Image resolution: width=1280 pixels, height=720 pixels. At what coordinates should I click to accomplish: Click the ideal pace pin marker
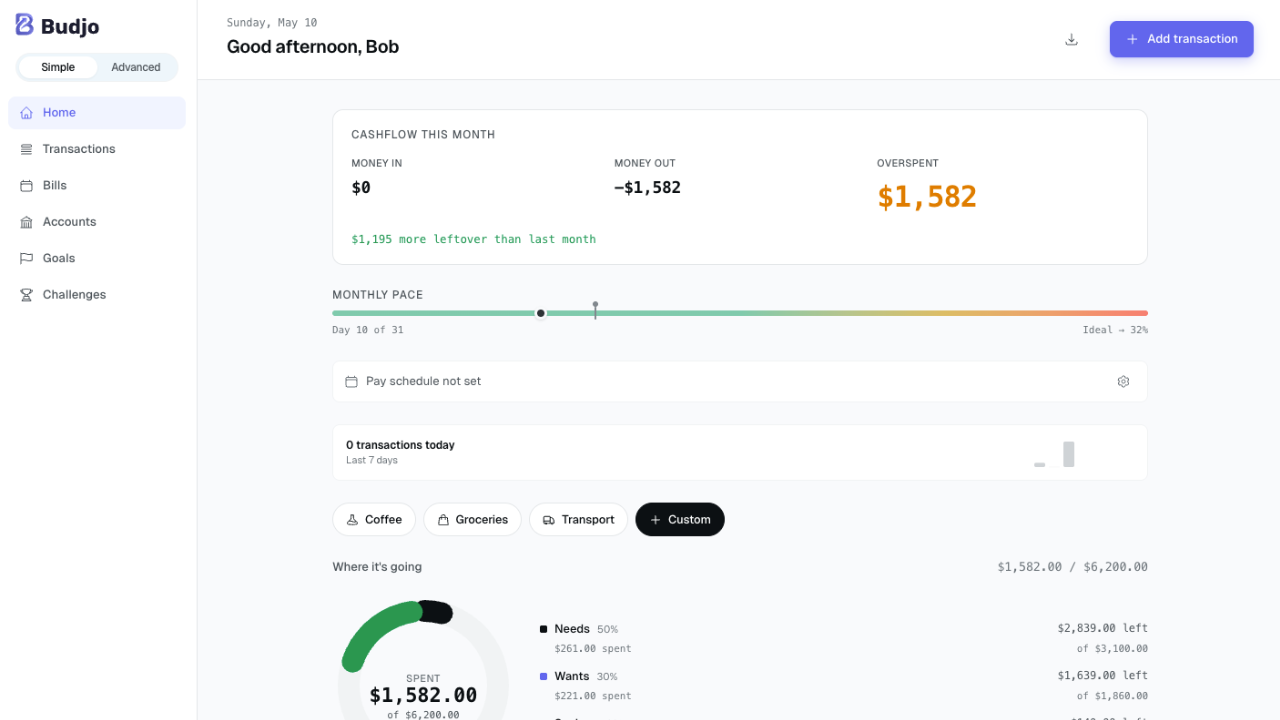point(595,310)
